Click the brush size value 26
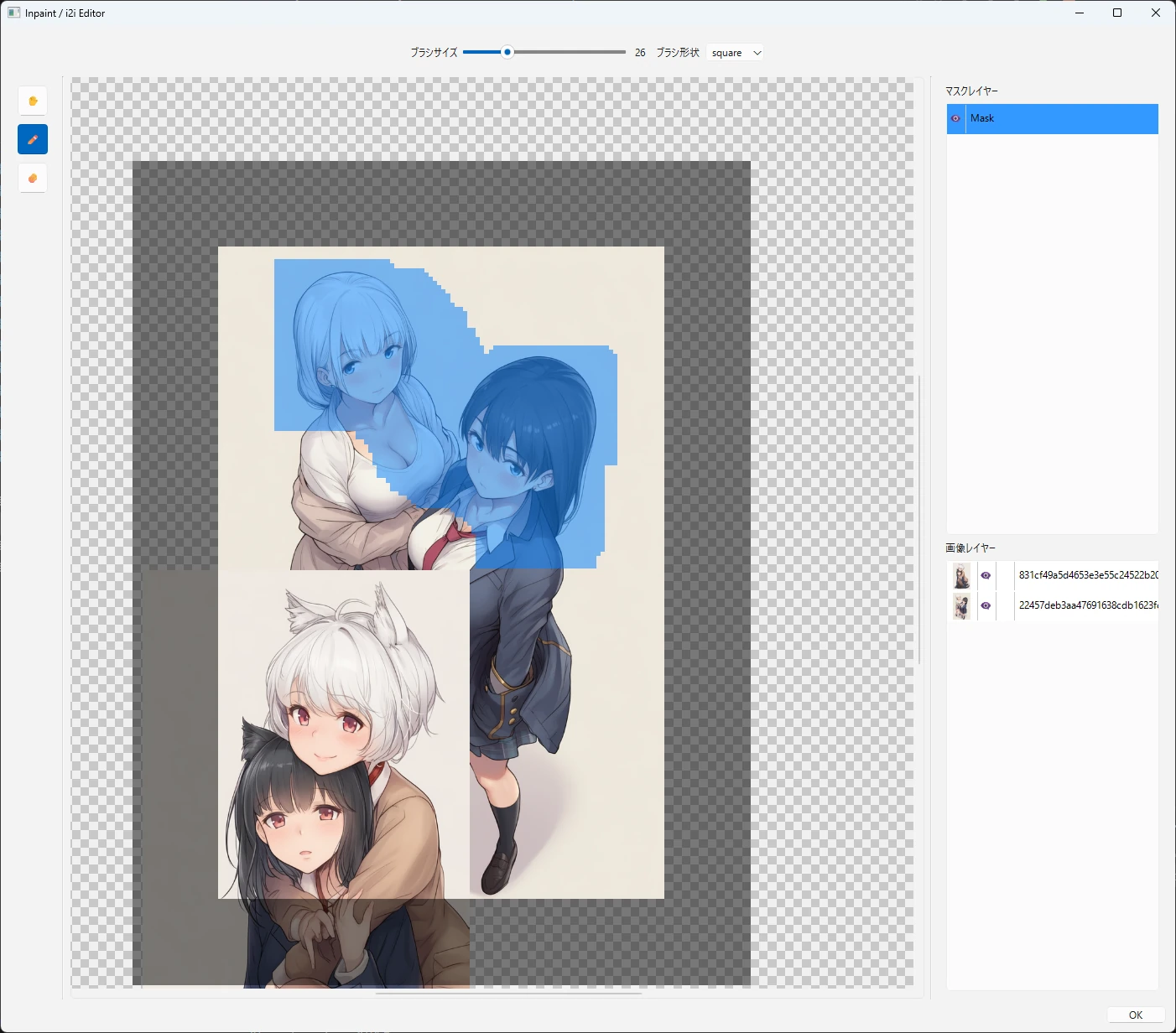Image resolution: width=1176 pixels, height=1033 pixels. click(x=640, y=53)
